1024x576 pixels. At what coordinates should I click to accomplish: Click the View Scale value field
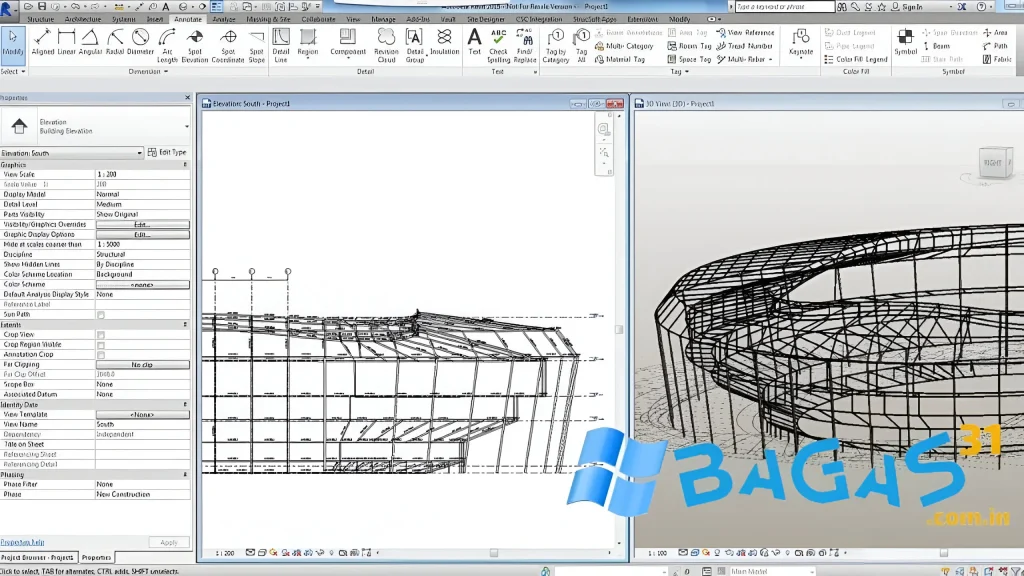point(142,175)
